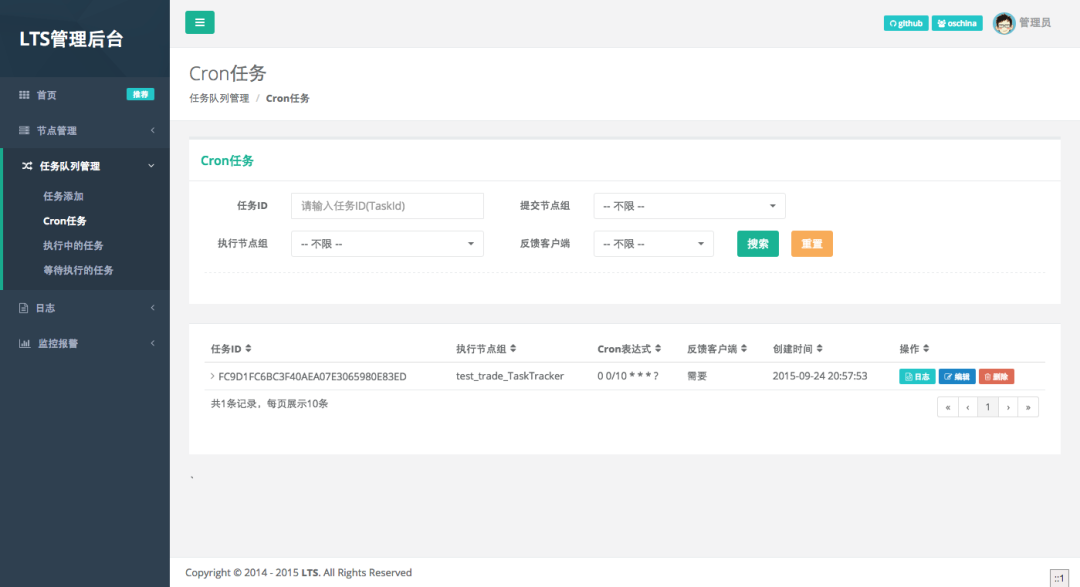Click the green 搜索 button
The width and height of the screenshot is (1080, 587).
click(x=758, y=244)
